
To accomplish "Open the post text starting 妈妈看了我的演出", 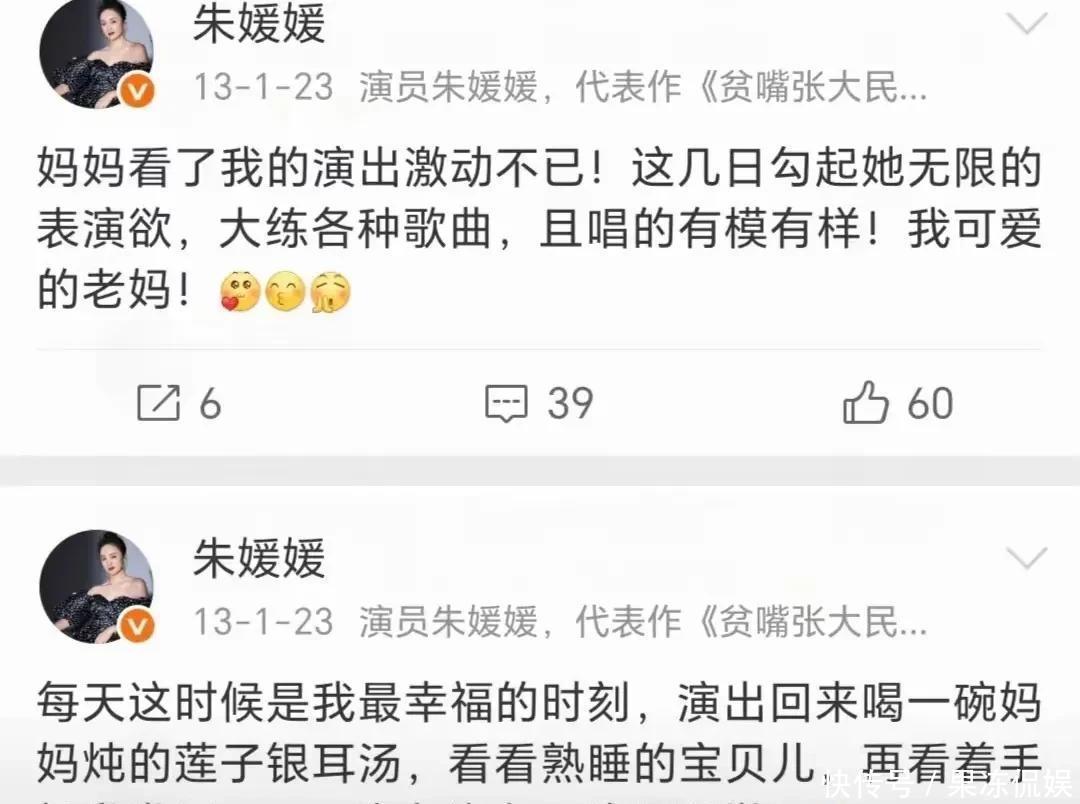I will click(539, 229).
